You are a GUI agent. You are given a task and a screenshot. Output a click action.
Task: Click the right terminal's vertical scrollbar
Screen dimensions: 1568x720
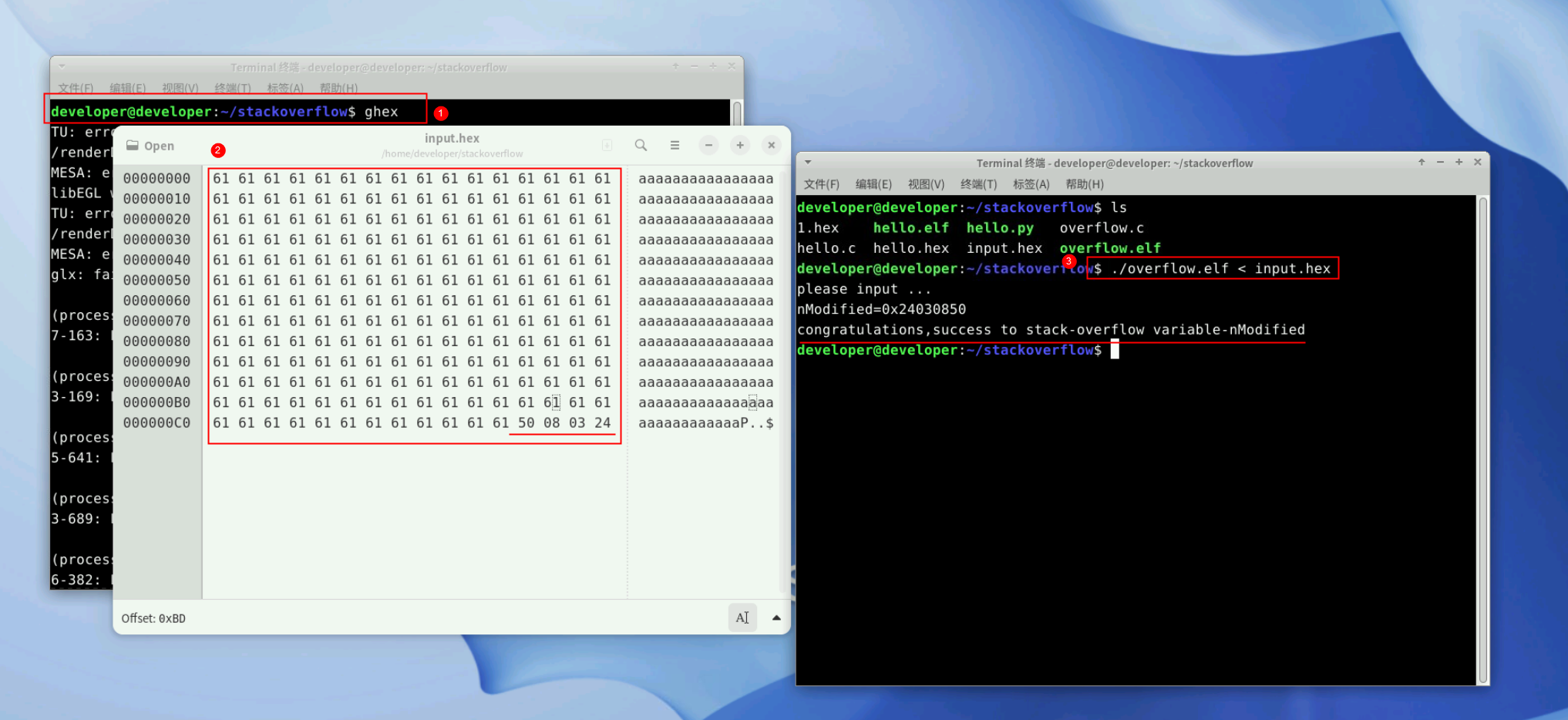(x=1482, y=440)
